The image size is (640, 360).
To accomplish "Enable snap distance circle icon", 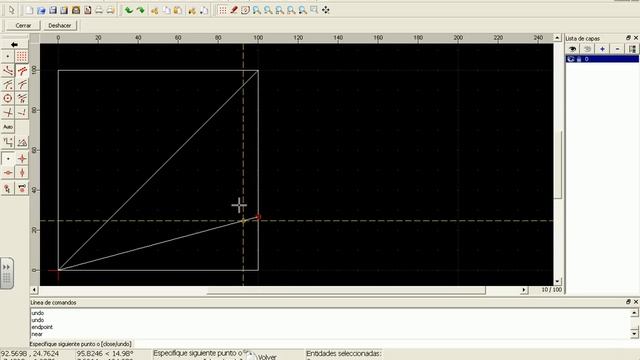I will pos(8,98).
